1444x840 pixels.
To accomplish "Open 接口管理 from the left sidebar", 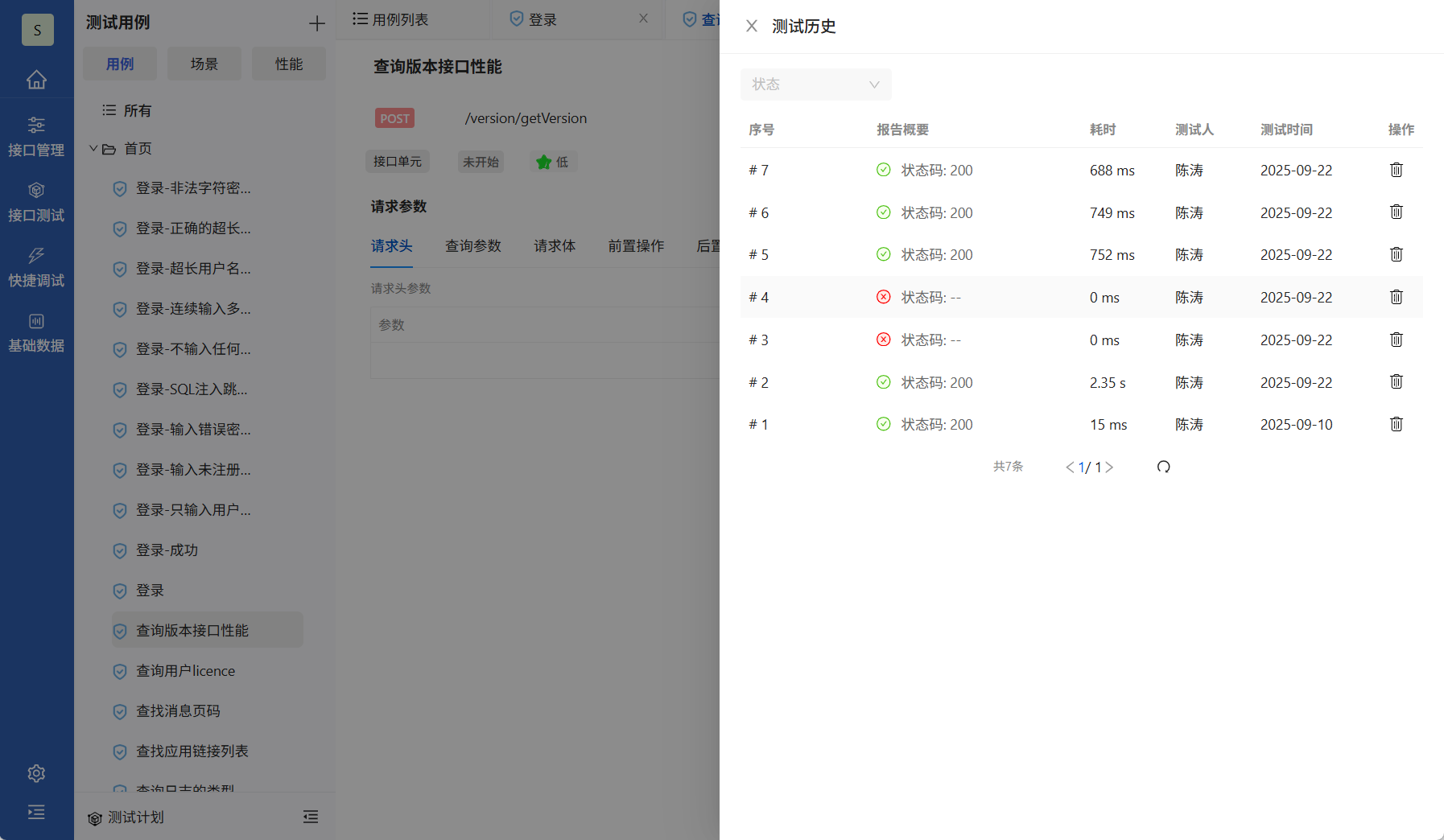I will click(37, 137).
